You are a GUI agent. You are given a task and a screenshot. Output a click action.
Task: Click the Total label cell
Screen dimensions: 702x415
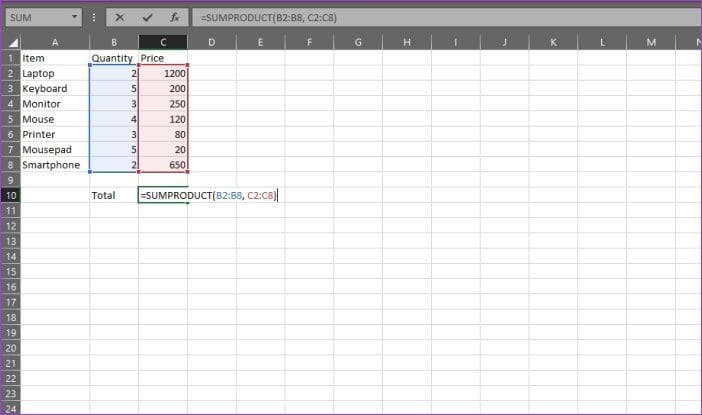point(114,195)
